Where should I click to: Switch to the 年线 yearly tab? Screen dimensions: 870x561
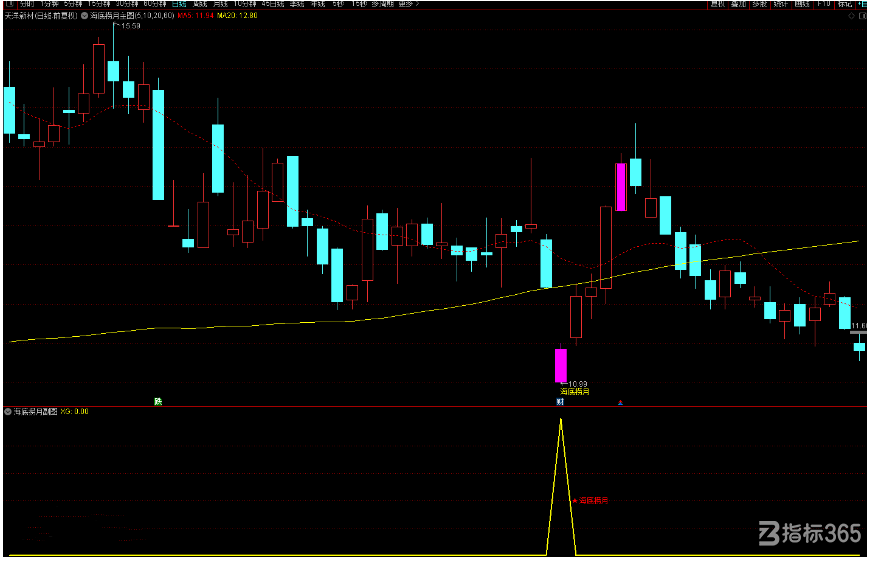(x=318, y=4)
